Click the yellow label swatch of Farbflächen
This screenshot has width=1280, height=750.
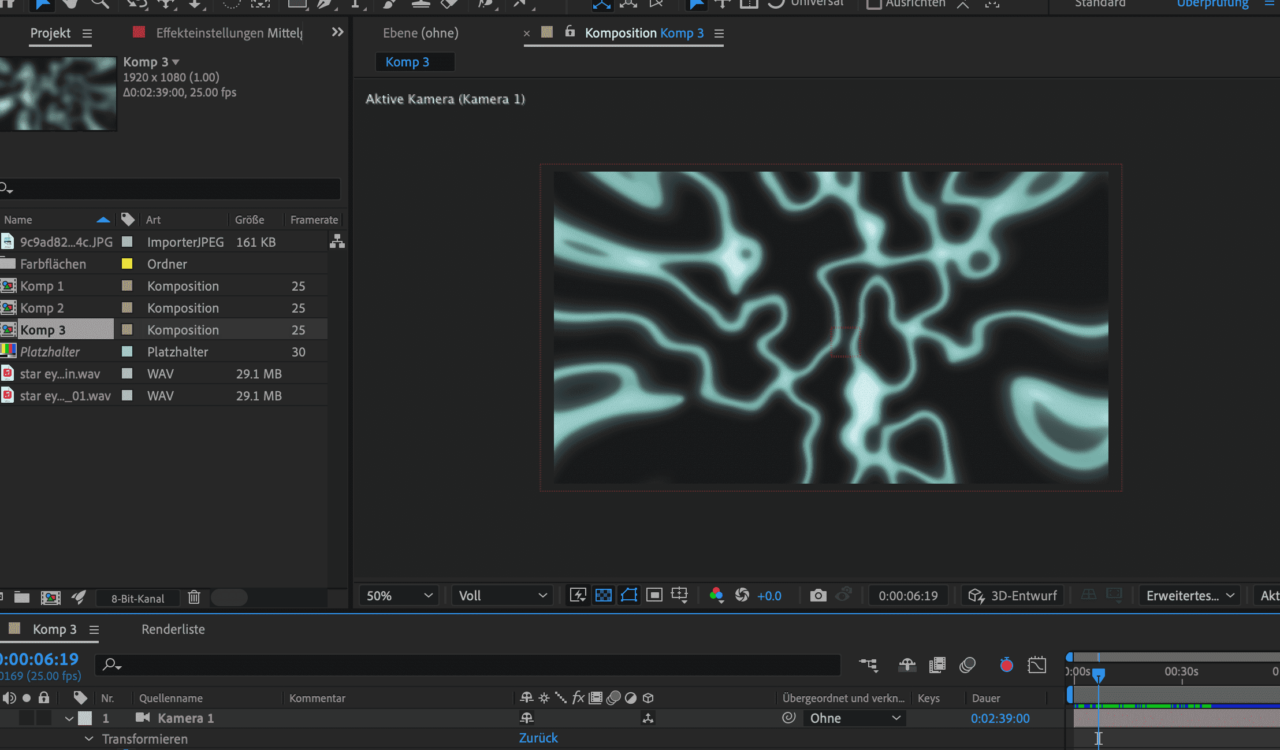pyautogui.click(x=127, y=264)
